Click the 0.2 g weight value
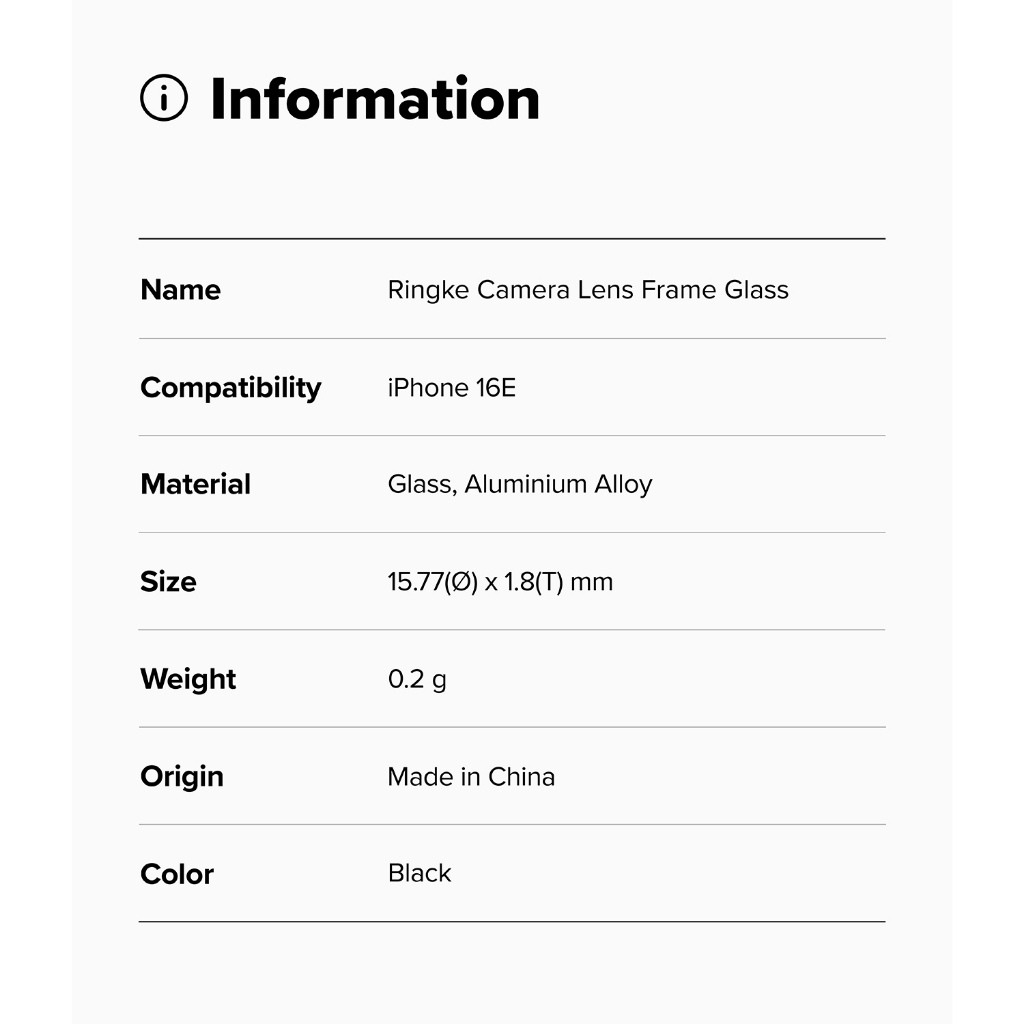 417,679
